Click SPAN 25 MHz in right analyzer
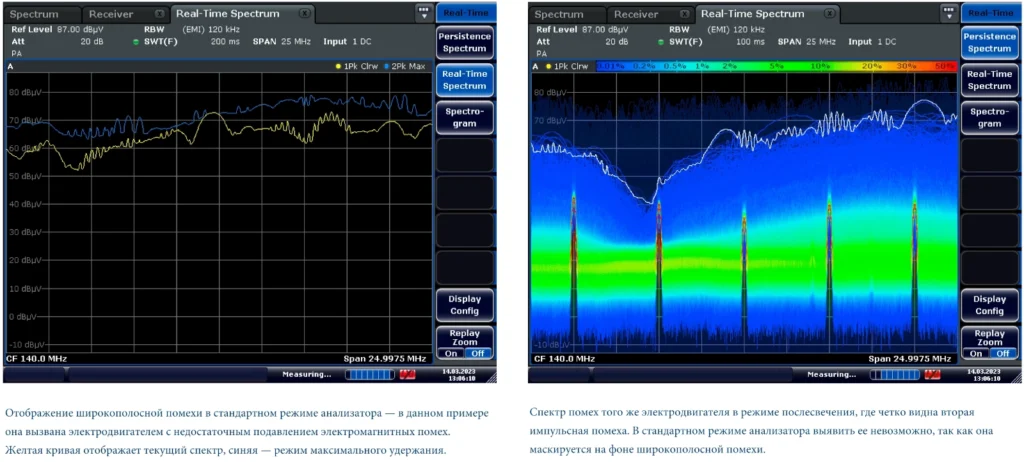Screen dimensions: 1024x462 (x=807, y=41)
